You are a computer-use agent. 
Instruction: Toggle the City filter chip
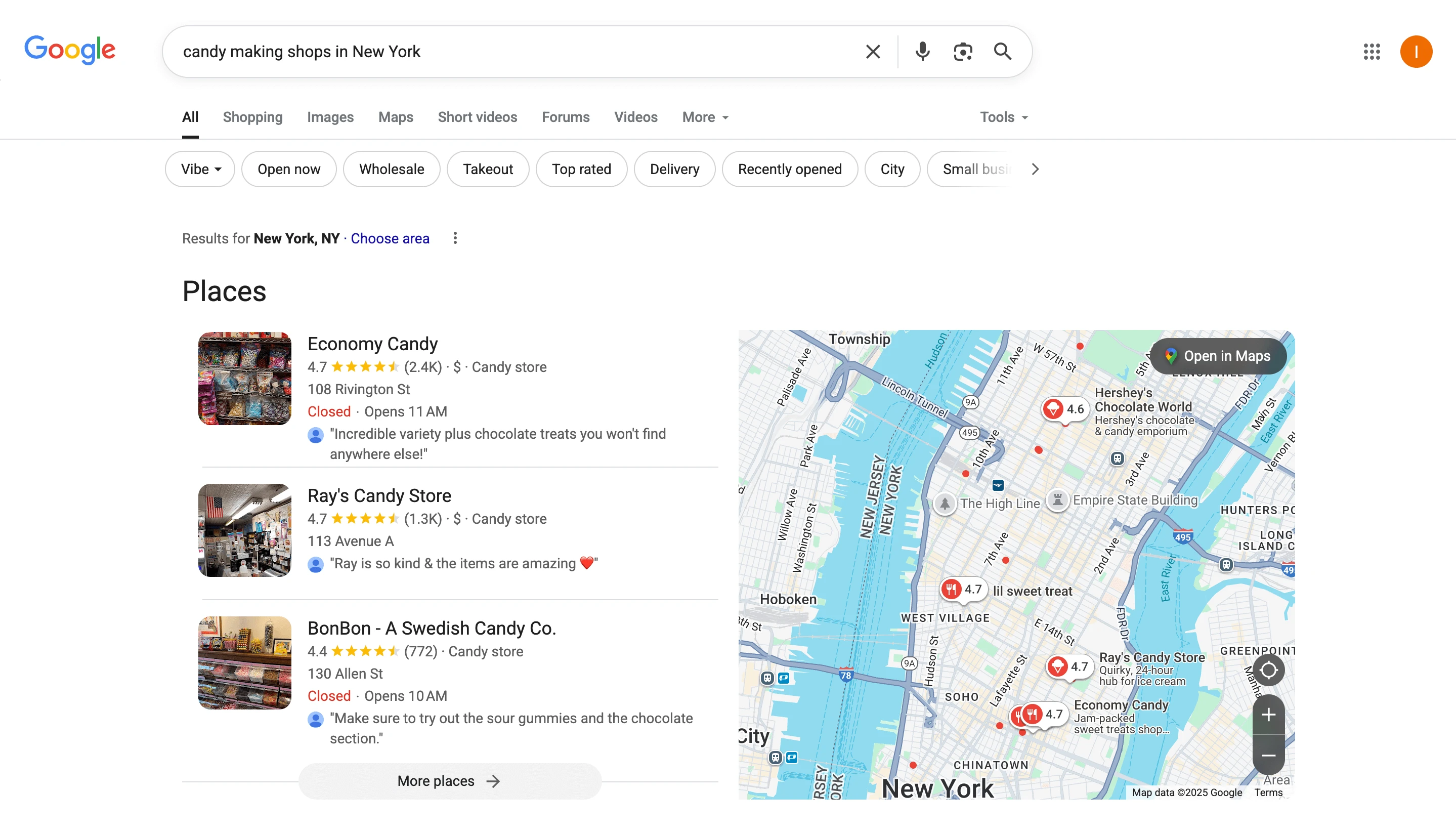892,169
